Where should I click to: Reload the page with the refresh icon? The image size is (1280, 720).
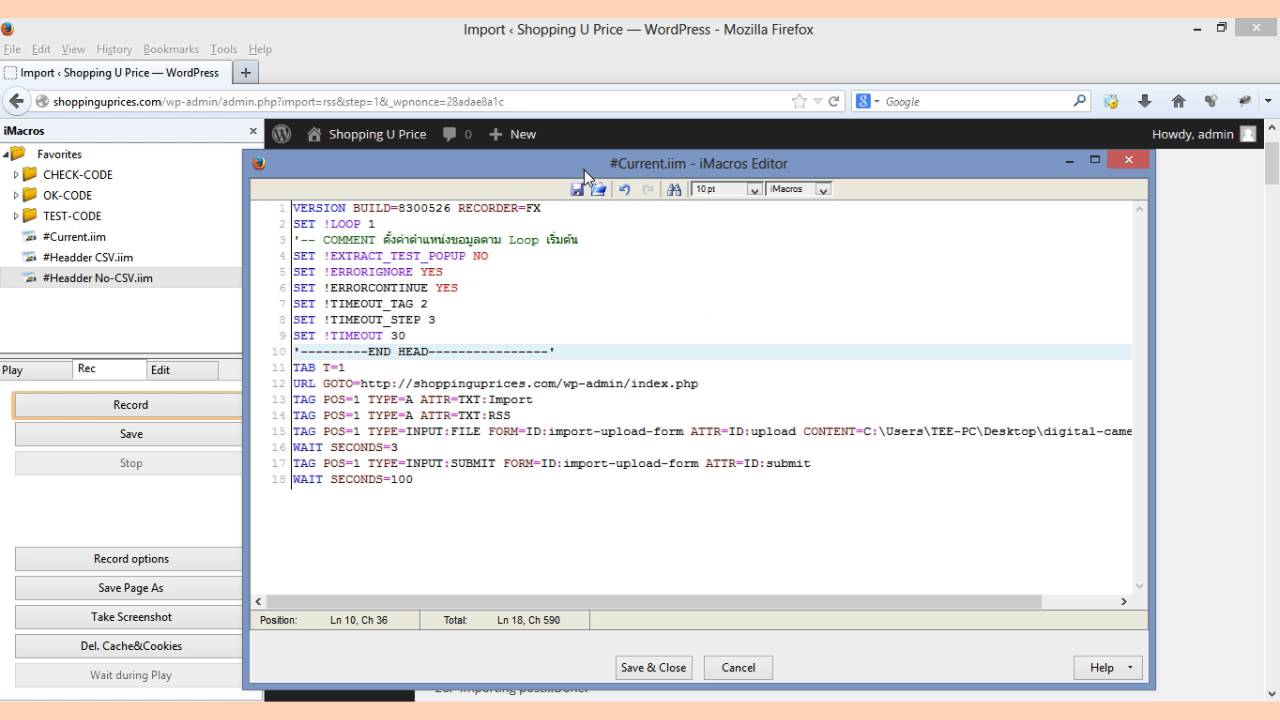tap(833, 101)
